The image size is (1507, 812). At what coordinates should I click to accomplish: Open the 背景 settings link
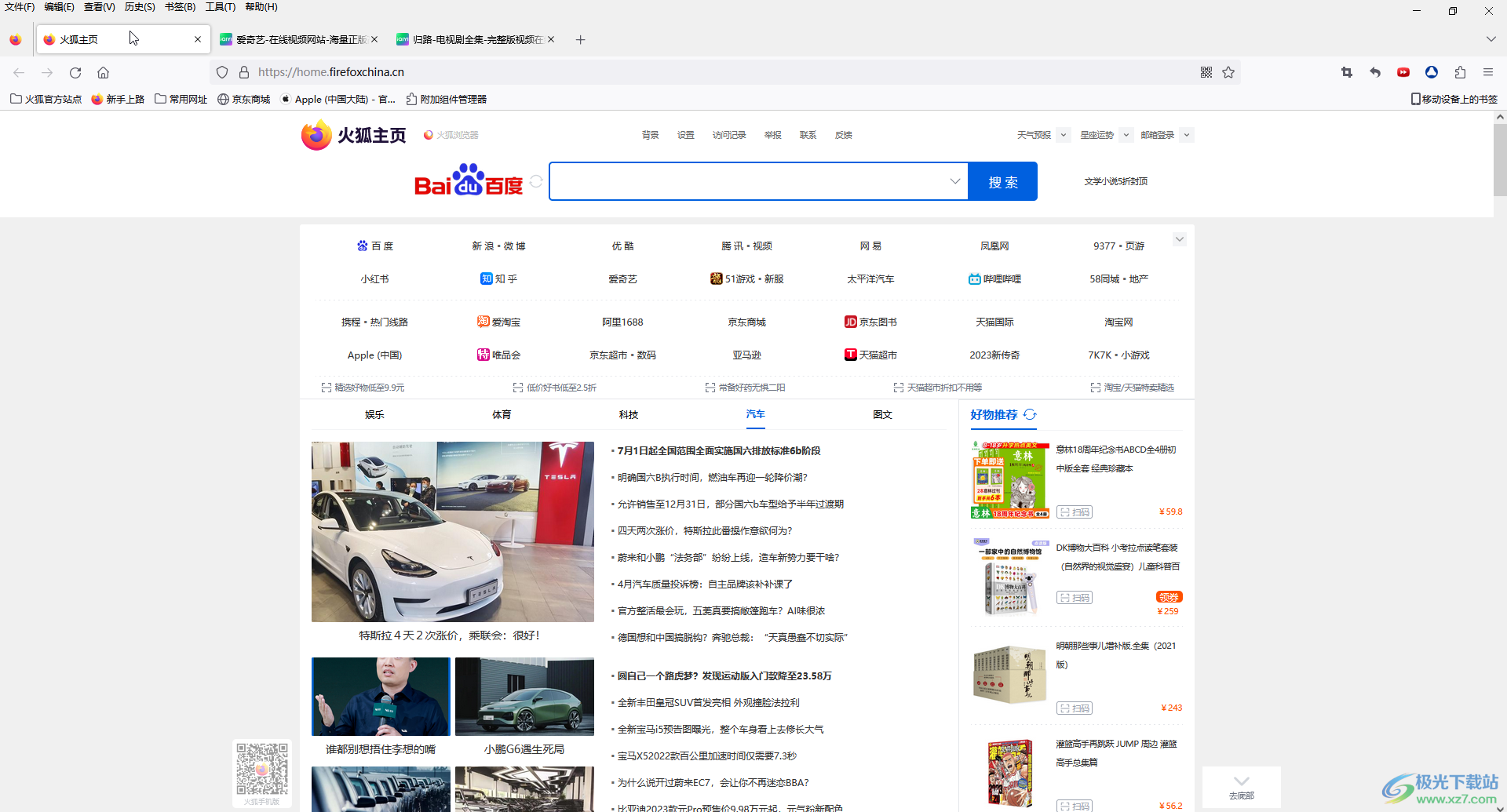click(651, 135)
